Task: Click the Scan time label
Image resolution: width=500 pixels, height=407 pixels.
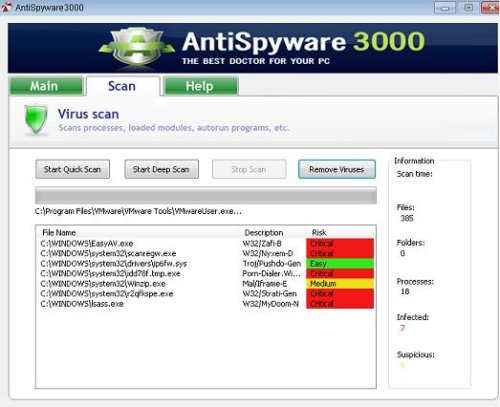Action: click(414, 174)
